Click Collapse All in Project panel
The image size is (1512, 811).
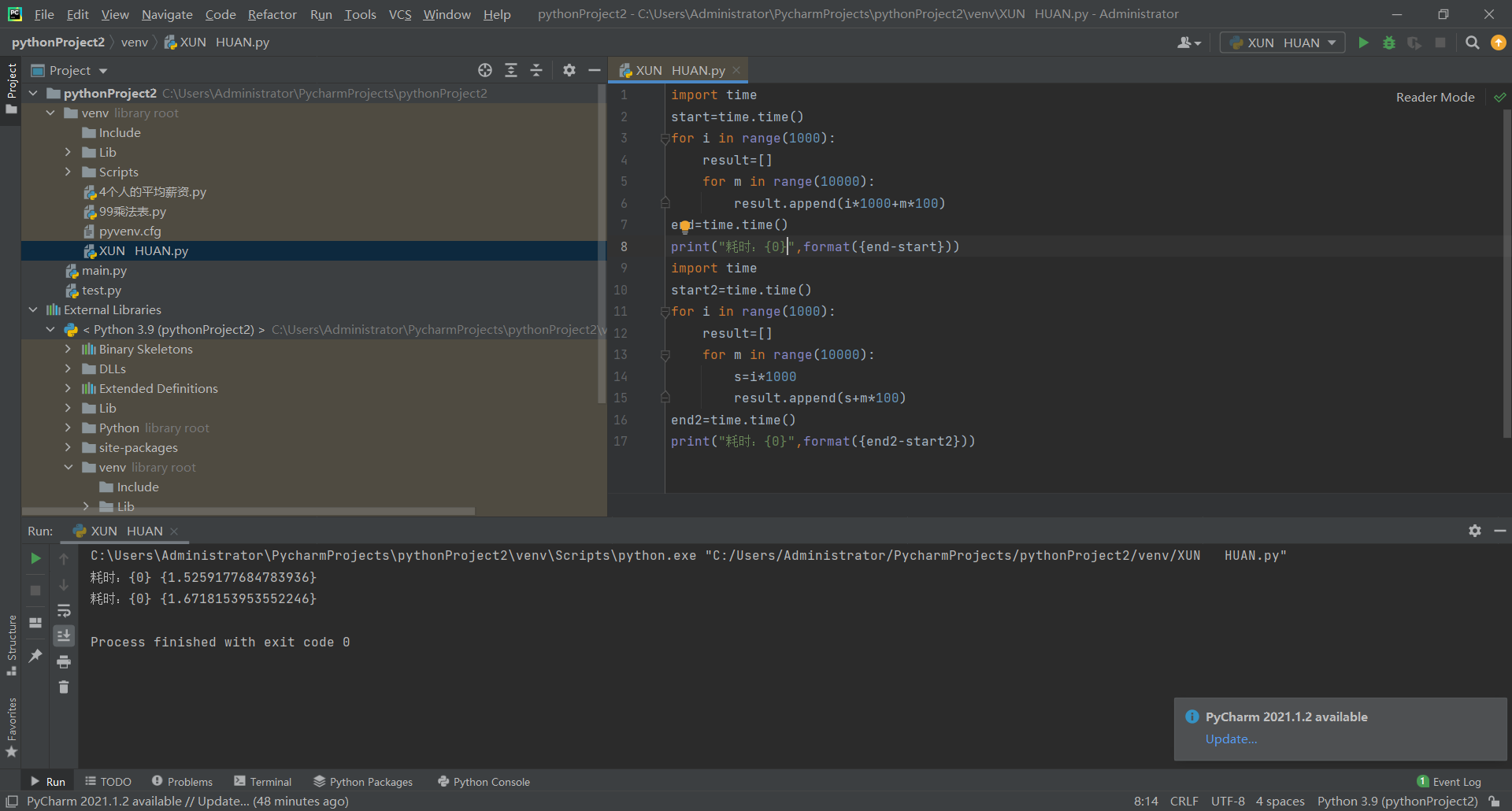click(x=536, y=70)
